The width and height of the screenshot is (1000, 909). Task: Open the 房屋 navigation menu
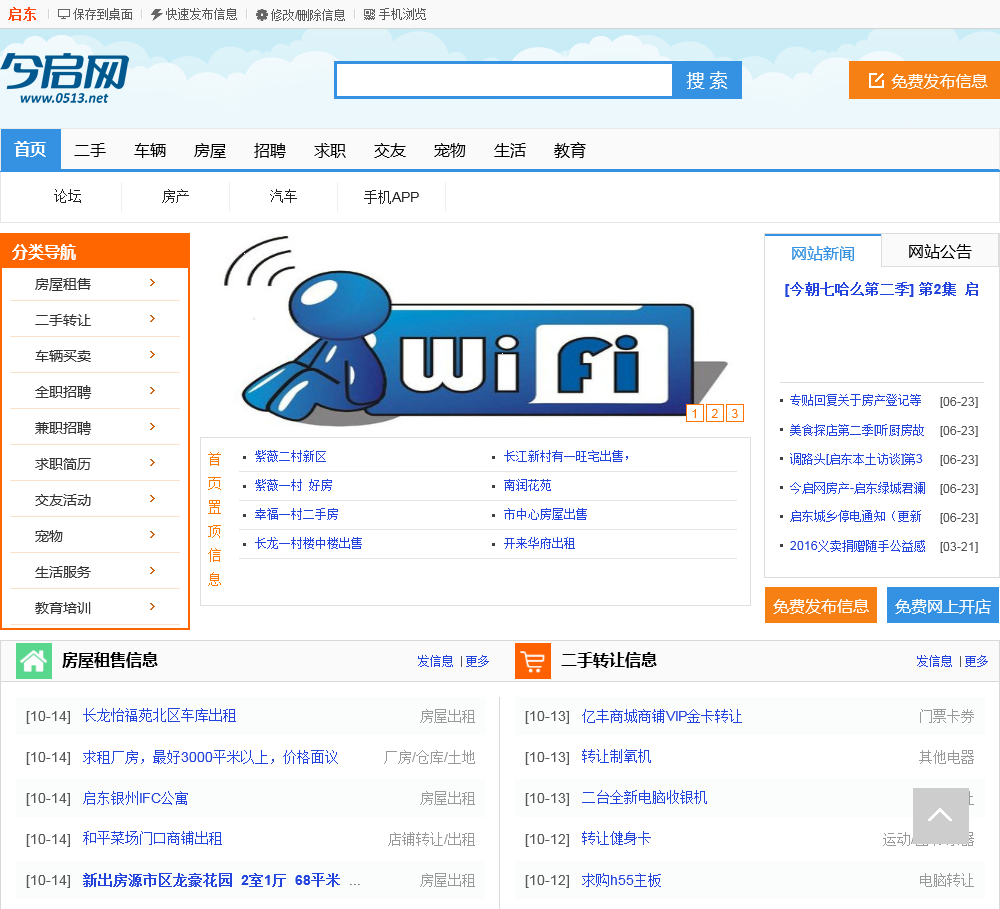[210, 151]
